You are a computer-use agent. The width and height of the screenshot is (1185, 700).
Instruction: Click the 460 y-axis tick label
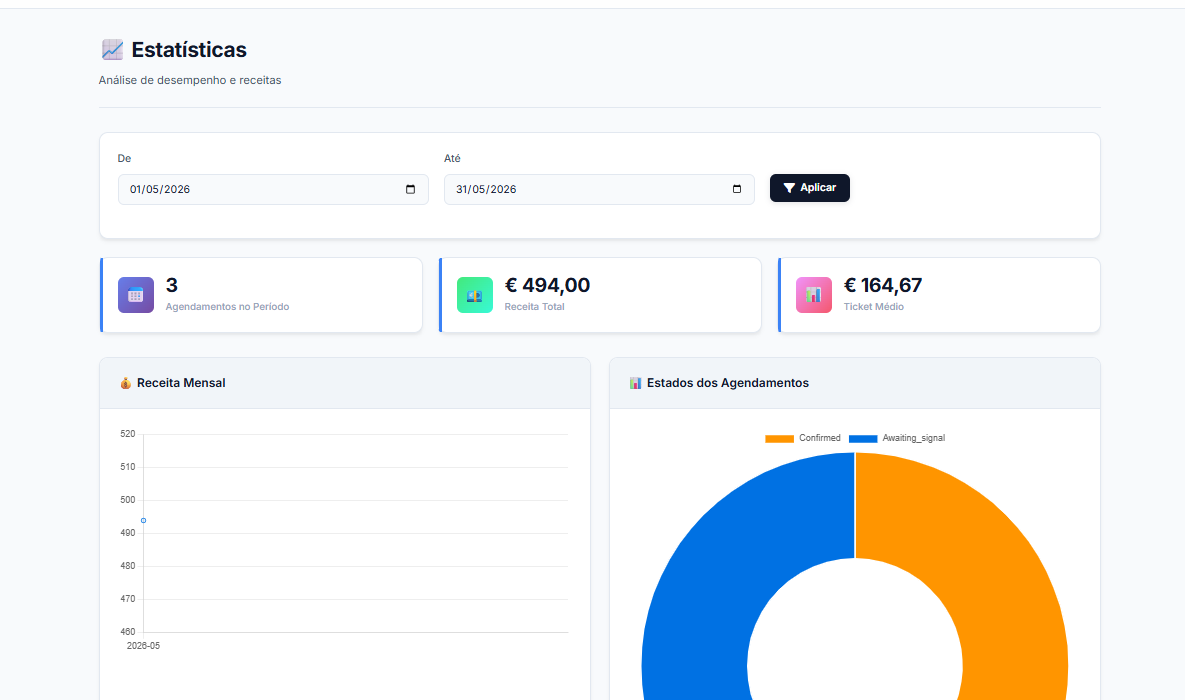(x=128, y=632)
